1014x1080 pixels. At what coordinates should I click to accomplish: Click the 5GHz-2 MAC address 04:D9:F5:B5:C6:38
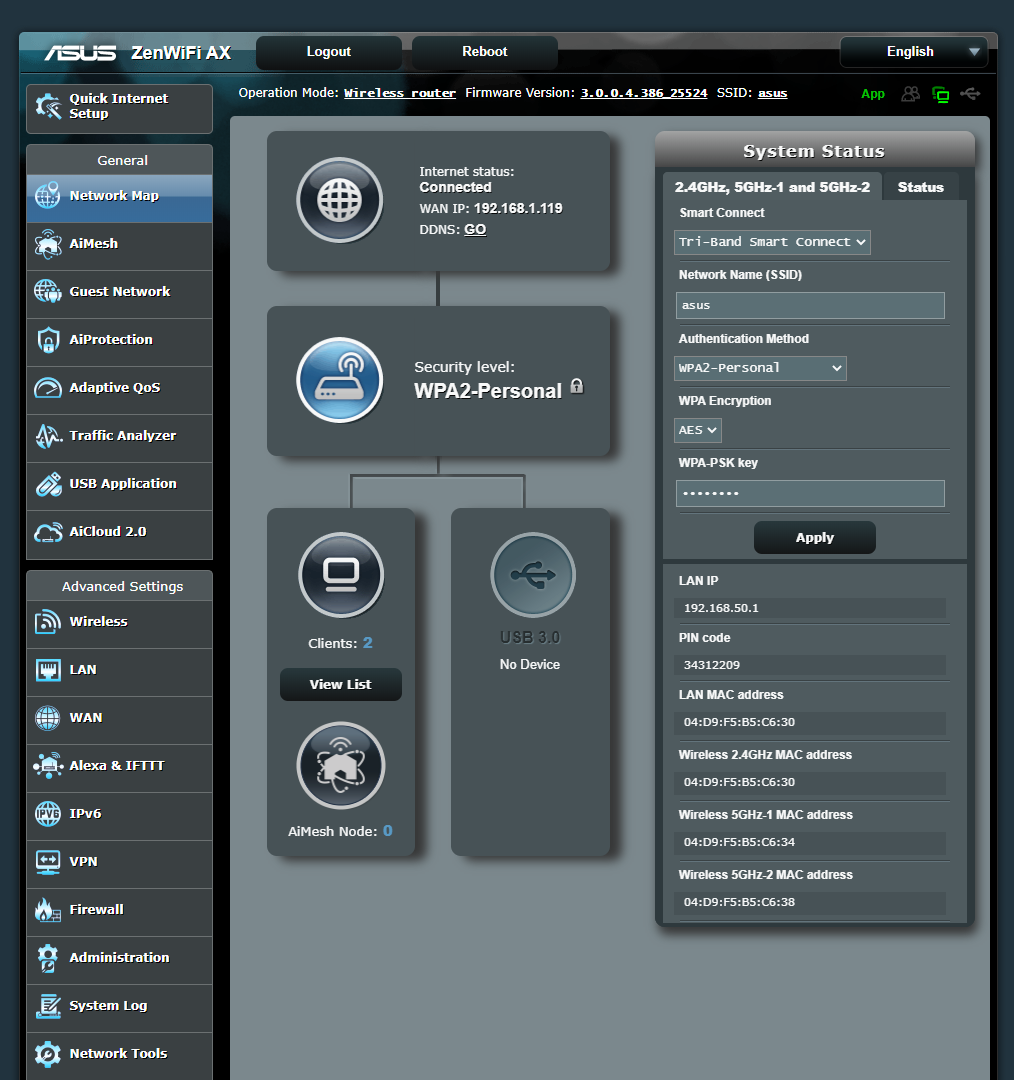pyautogui.click(x=739, y=902)
